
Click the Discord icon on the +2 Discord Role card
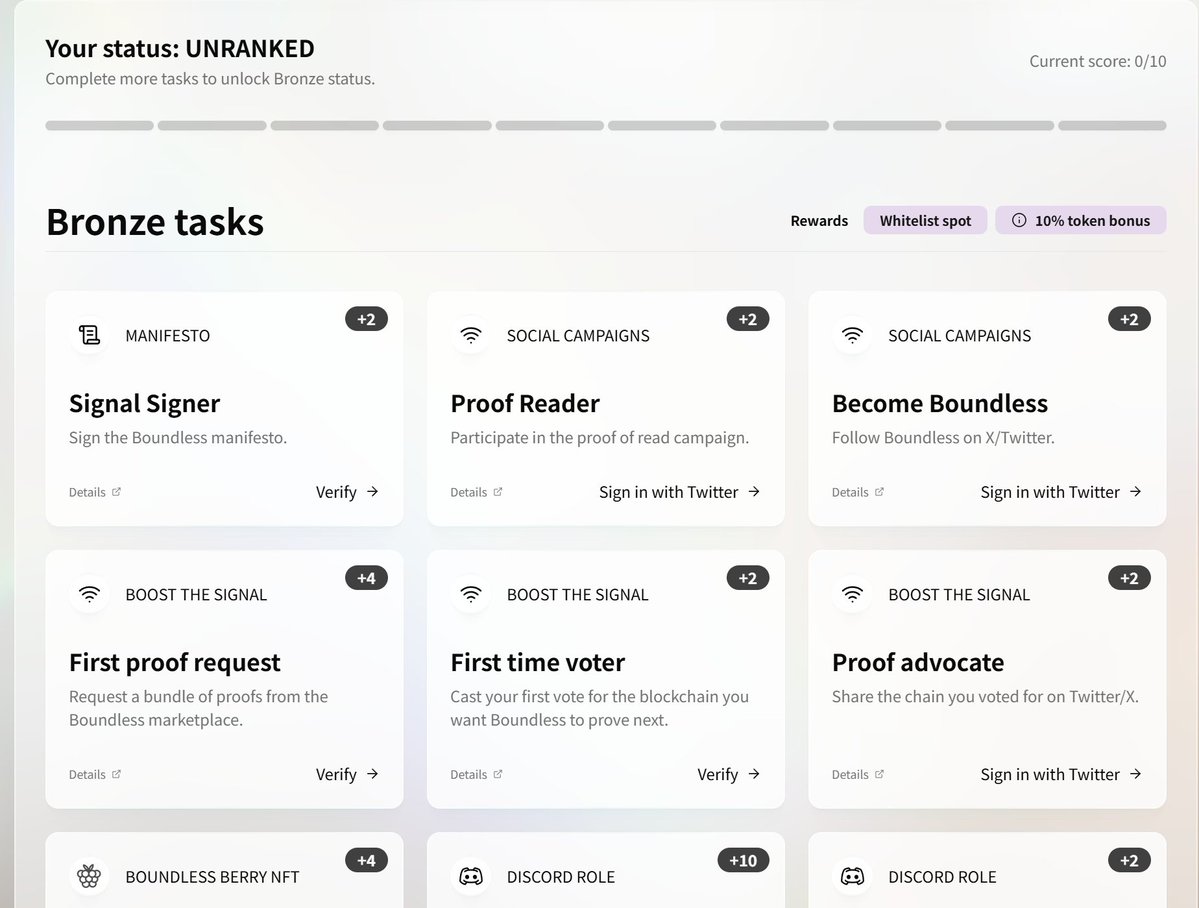(x=853, y=877)
